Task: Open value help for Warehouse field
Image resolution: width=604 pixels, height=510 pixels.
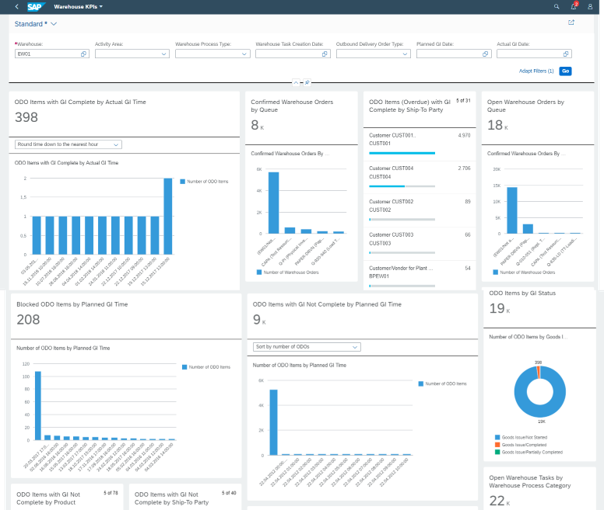Action: (x=84, y=54)
